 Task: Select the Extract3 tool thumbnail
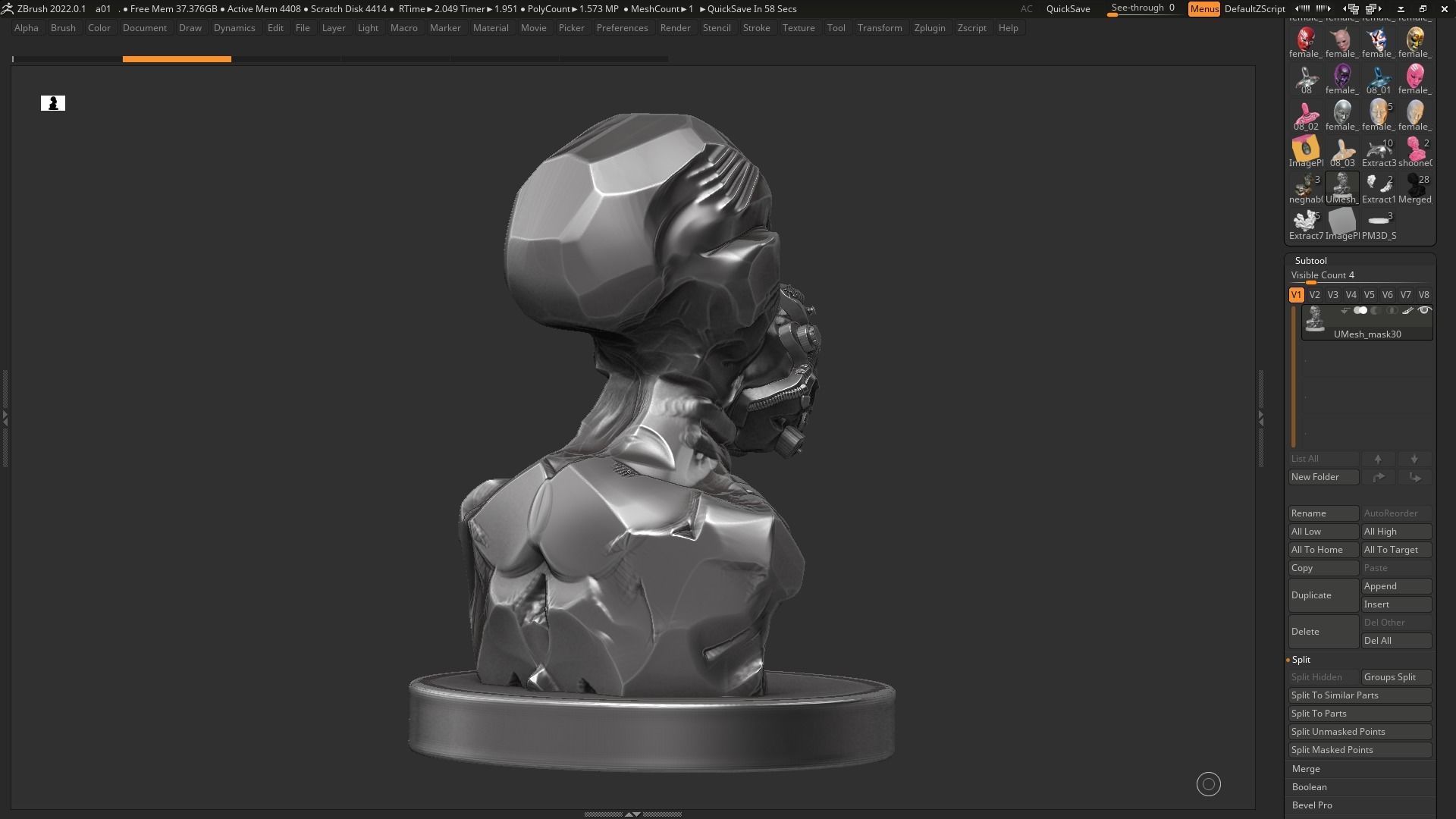[x=1378, y=152]
